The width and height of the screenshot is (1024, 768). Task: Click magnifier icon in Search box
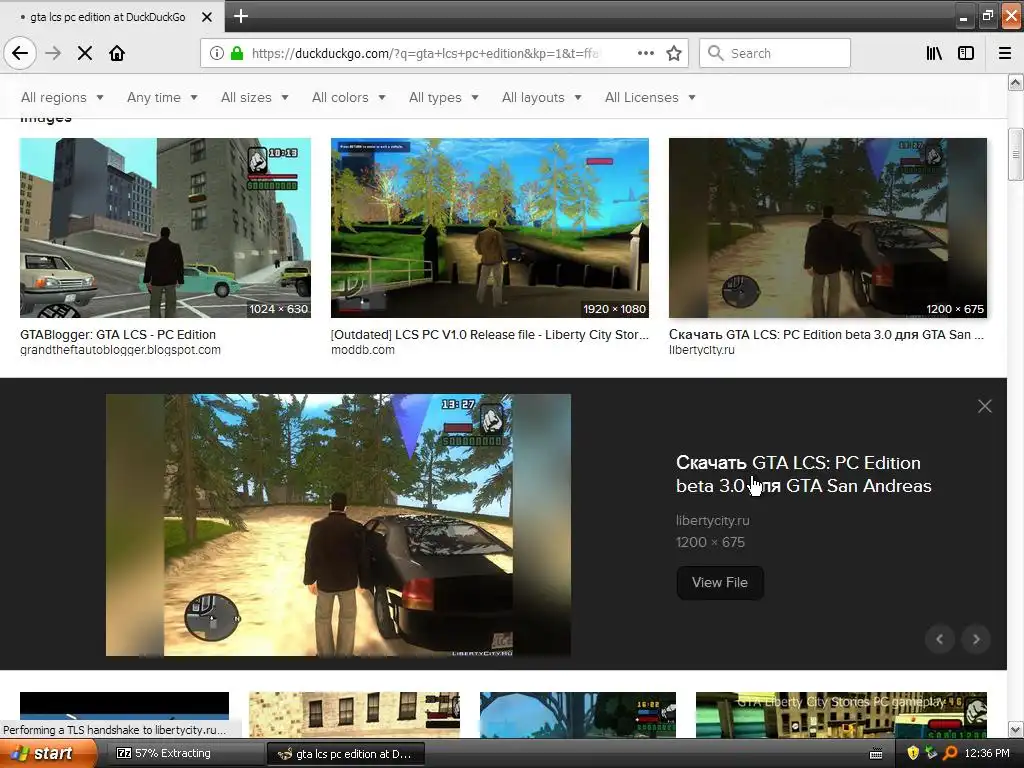(x=716, y=53)
